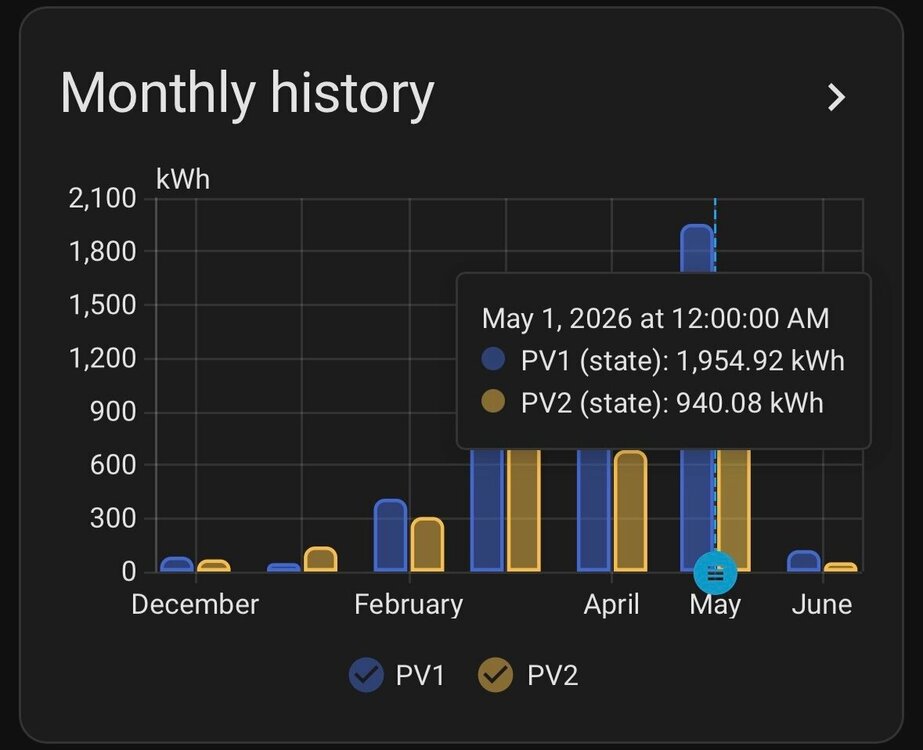Select the December PV1 blue bar
Image resolution: width=923 pixels, height=750 pixels.
177,564
